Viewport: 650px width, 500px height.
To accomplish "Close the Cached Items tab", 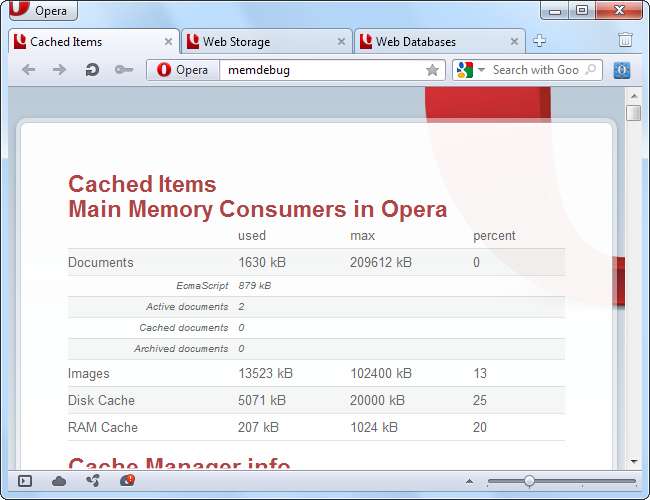I will click(168, 41).
